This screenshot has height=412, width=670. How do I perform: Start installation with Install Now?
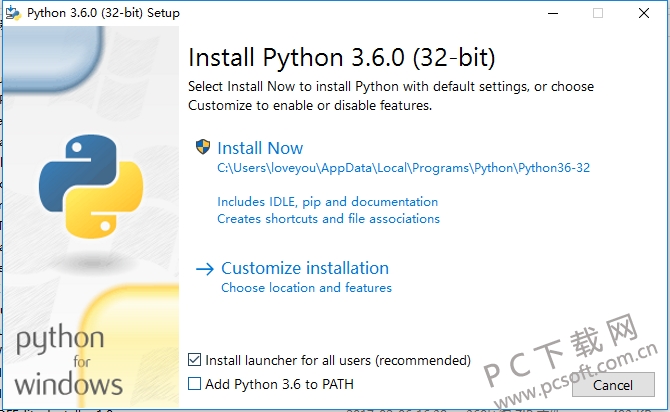(x=260, y=148)
